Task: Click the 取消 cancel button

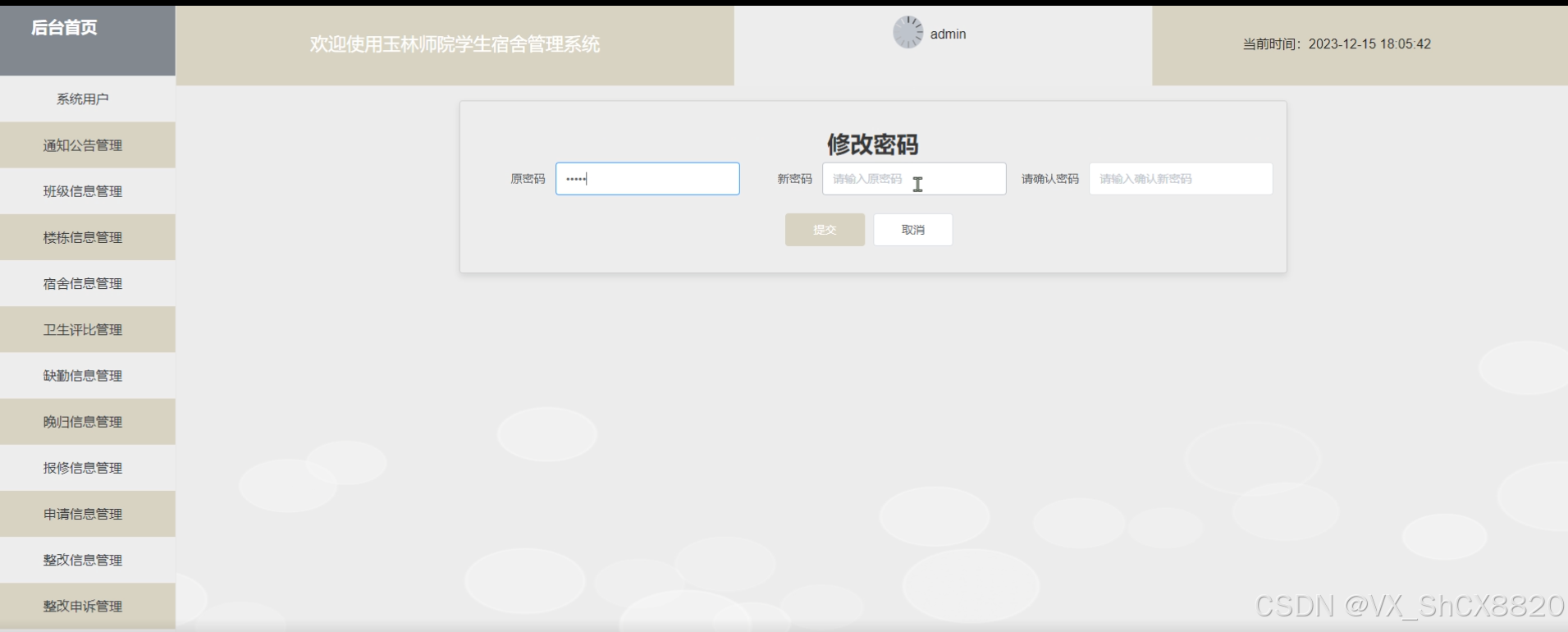Action: click(913, 230)
